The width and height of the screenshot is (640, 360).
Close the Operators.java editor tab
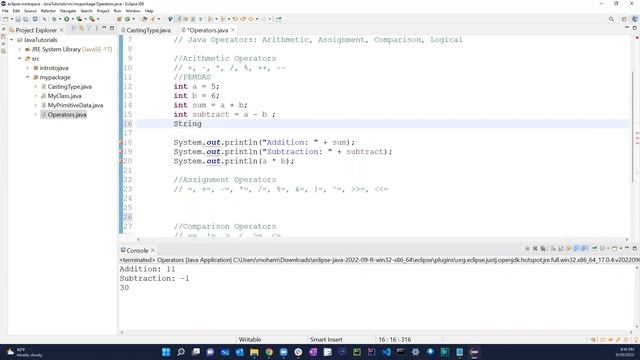click(x=233, y=30)
